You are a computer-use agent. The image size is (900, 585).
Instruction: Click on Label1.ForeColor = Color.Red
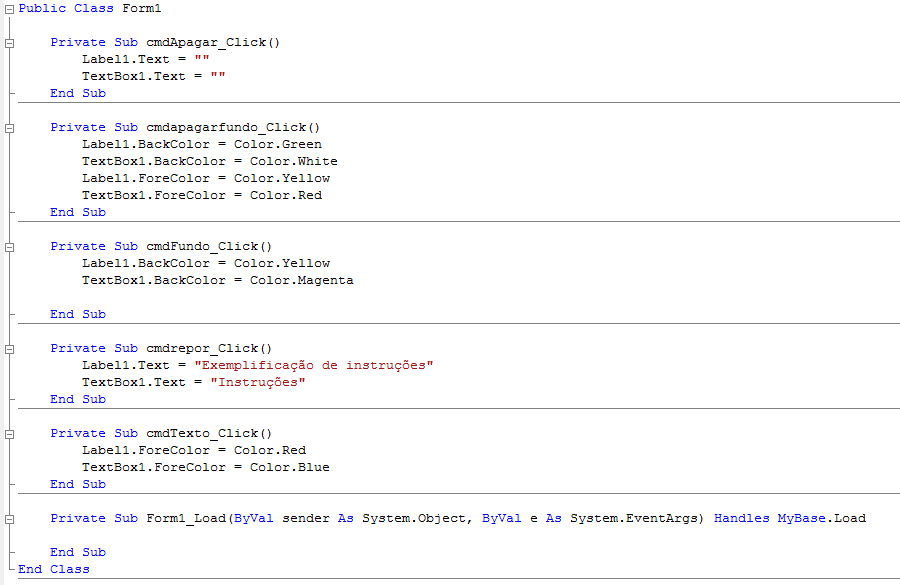pos(194,450)
